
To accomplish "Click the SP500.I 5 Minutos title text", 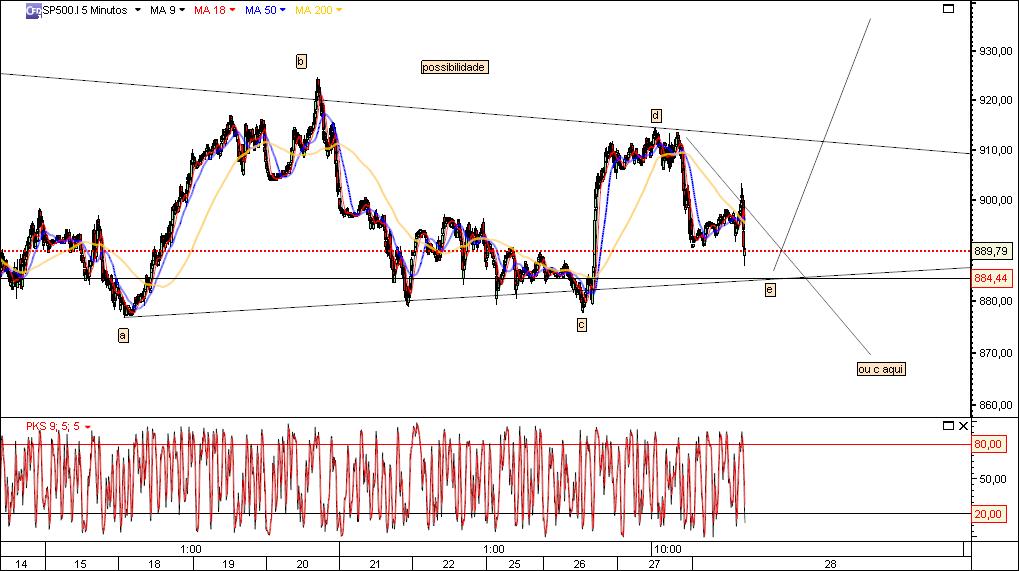I will tap(84, 10).
